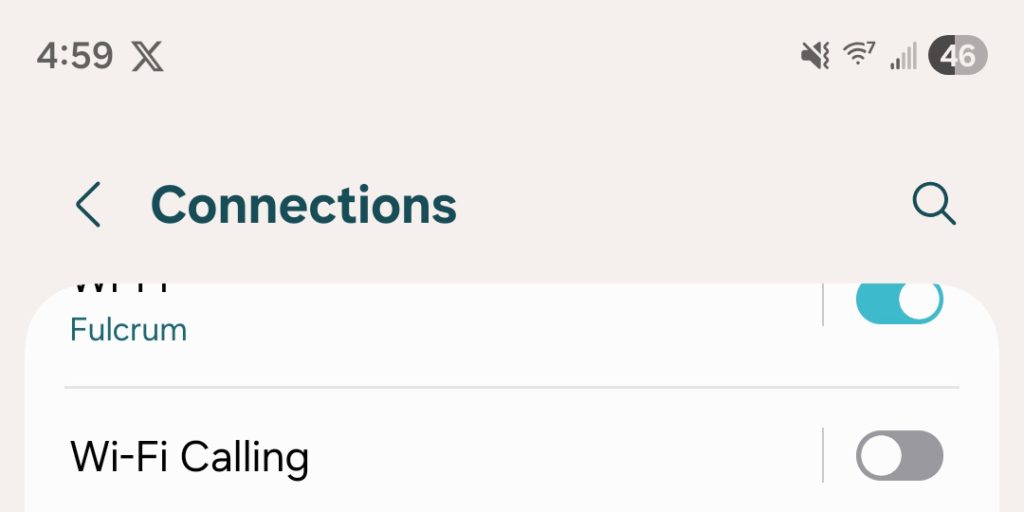The width and height of the screenshot is (1024, 512).
Task: Select the partially visible Wi-Fi heading text
Action: (x=118, y=289)
